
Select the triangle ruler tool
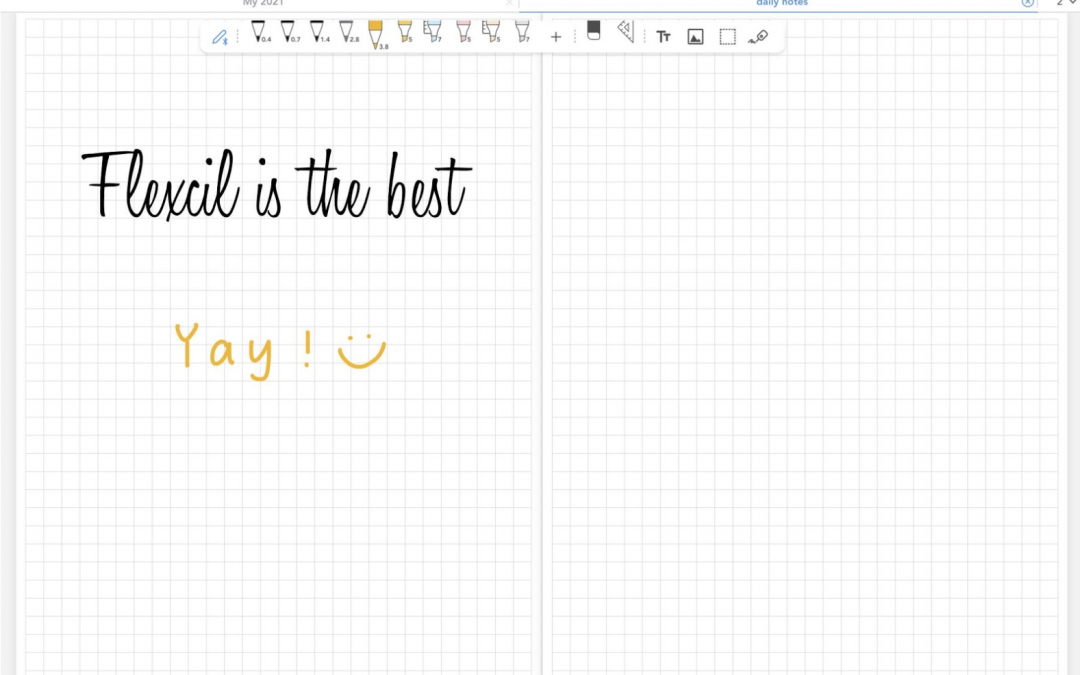click(x=625, y=31)
